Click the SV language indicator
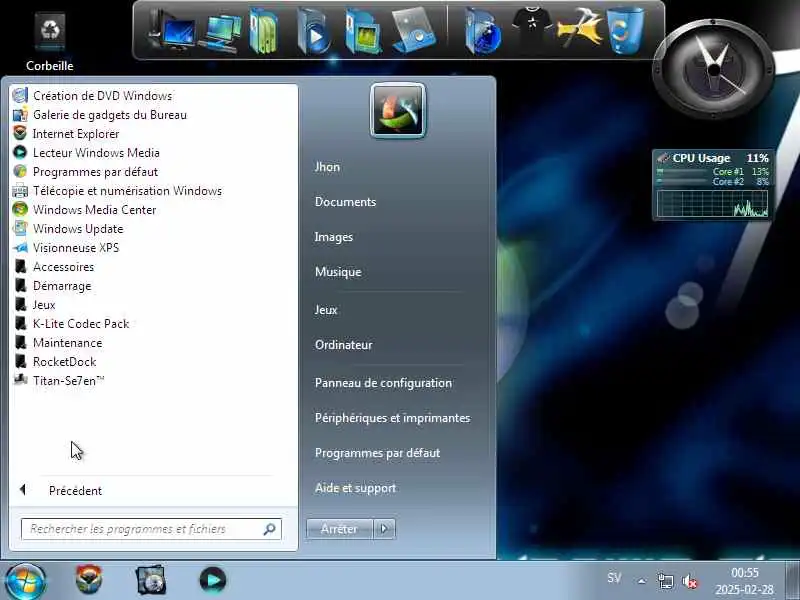Viewport: 800px width, 600px height. pyautogui.click(x=614, y=579)
